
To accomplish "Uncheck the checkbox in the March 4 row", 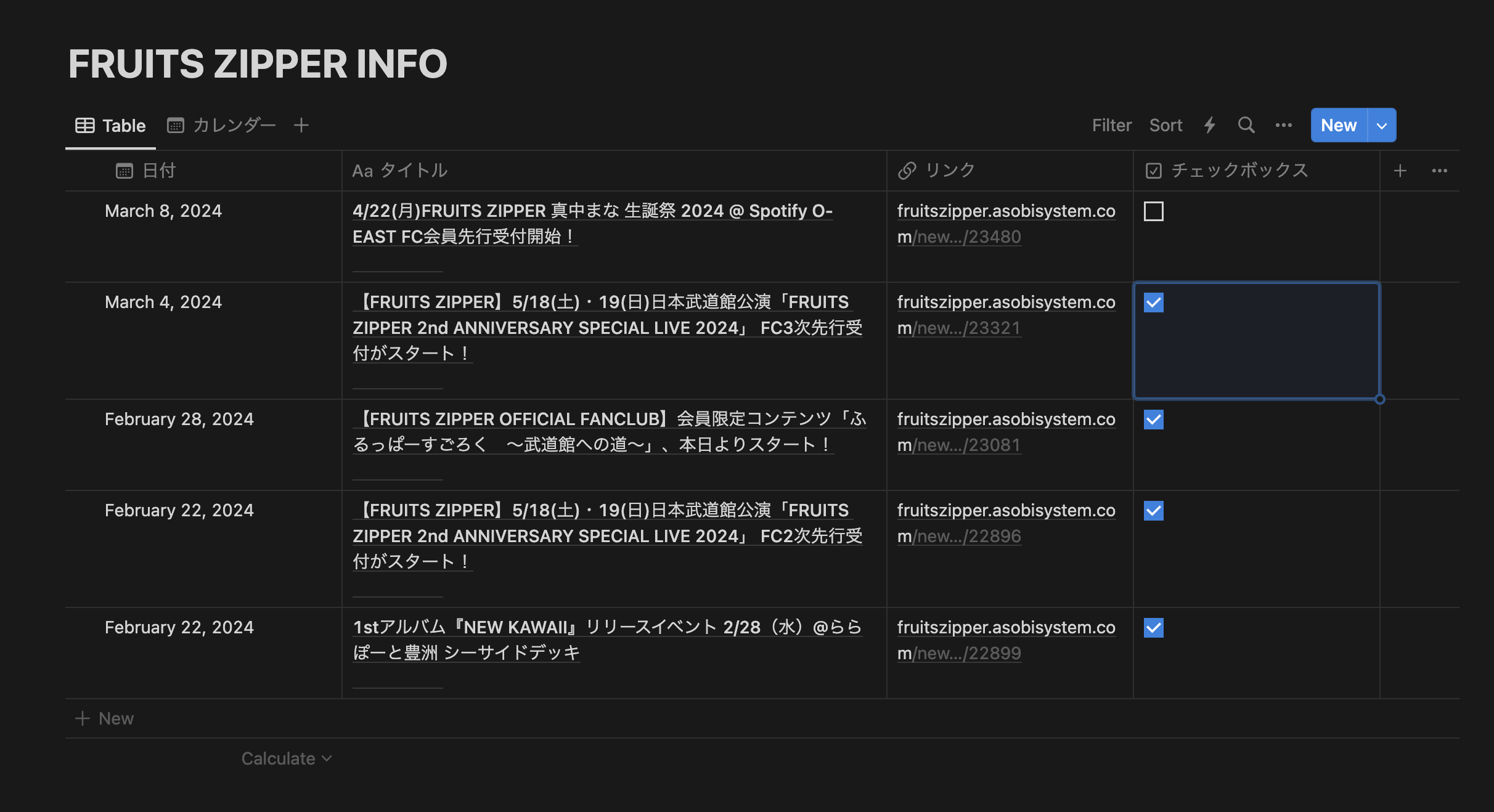I will (x=1153, y=302).
